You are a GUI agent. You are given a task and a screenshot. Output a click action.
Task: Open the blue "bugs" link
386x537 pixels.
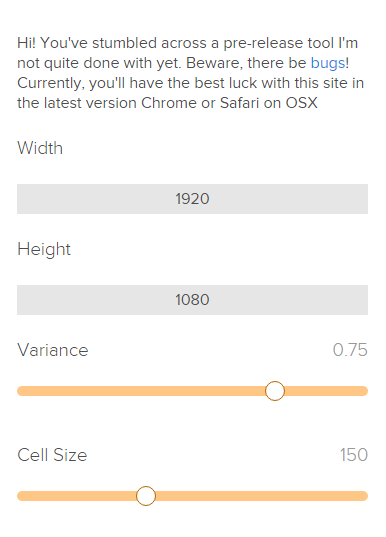pos(327,64)
